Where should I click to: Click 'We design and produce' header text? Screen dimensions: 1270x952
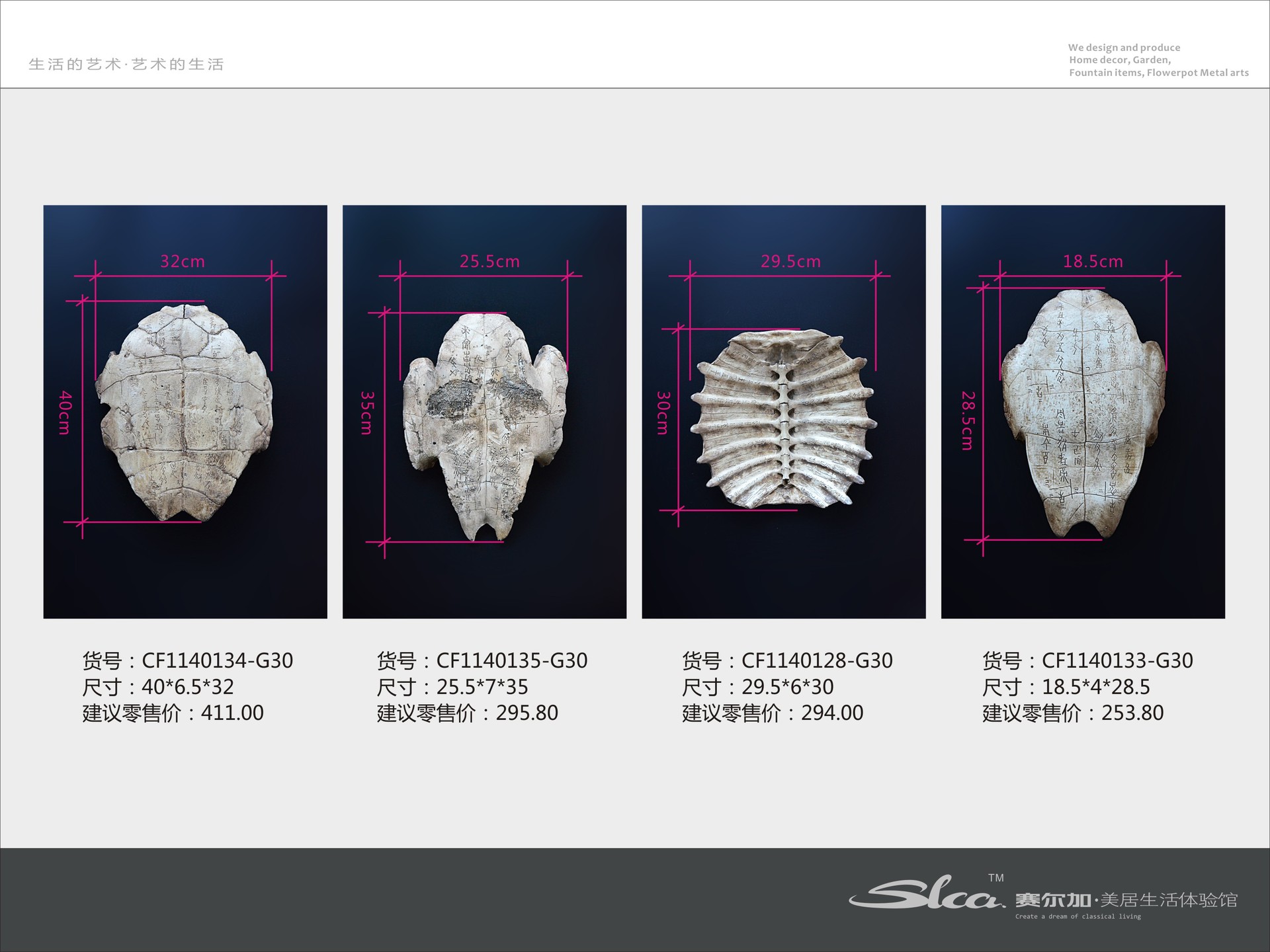pos(1124,48)
